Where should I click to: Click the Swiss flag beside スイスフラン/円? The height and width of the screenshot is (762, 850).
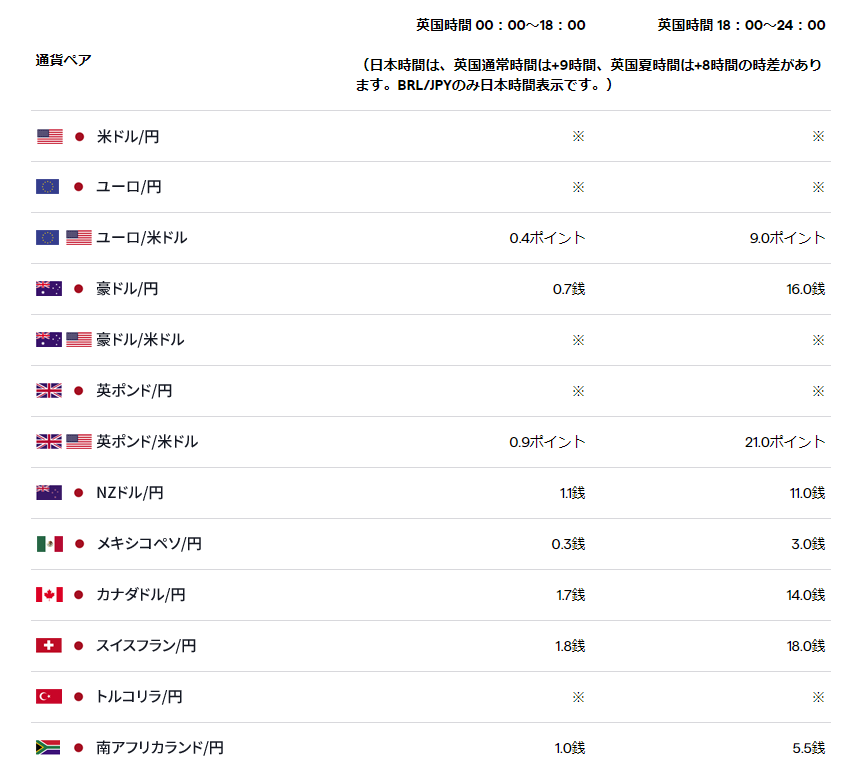(x=49, y=645)
